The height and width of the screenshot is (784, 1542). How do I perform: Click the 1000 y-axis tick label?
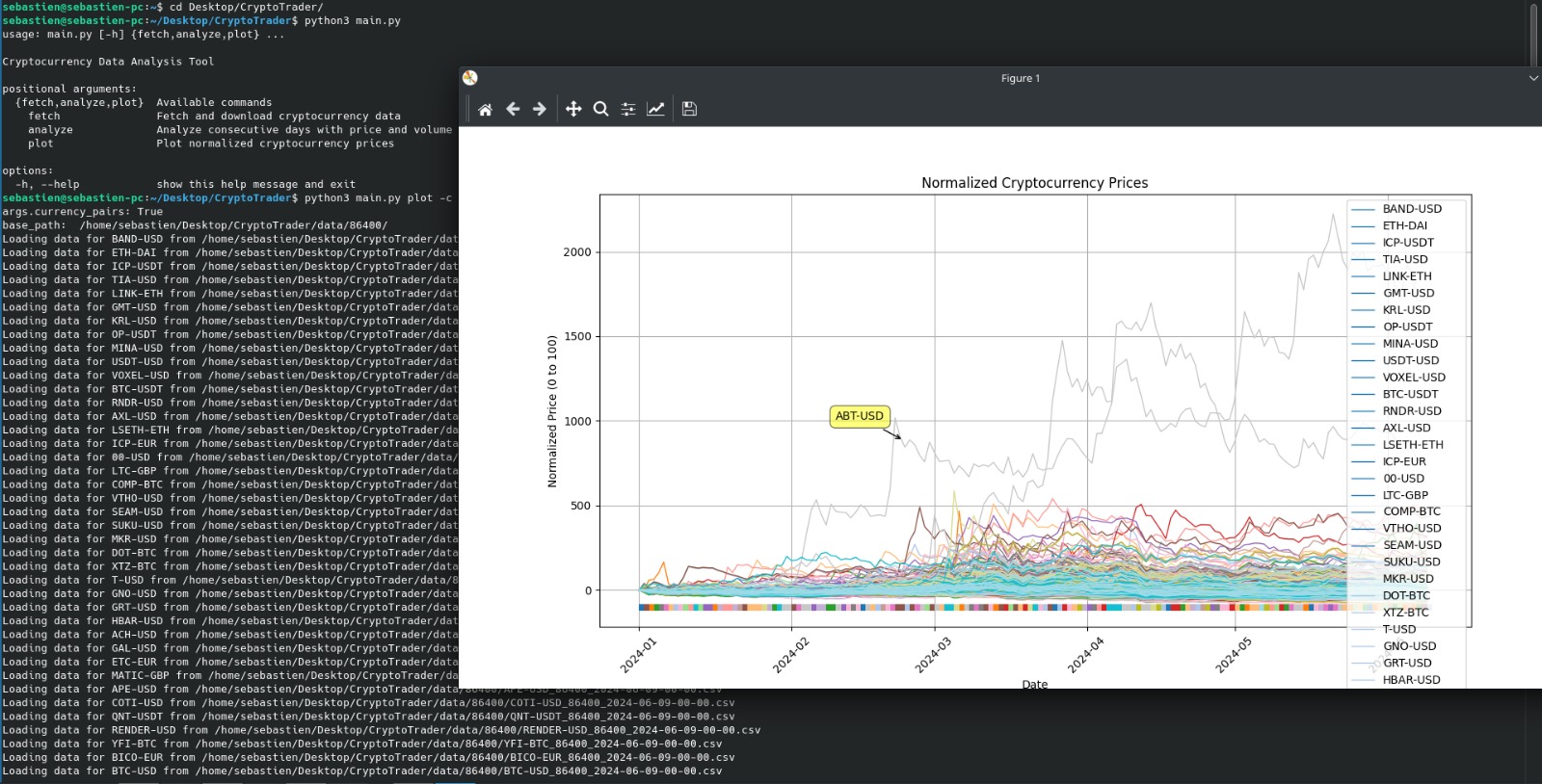coord(577,422)
